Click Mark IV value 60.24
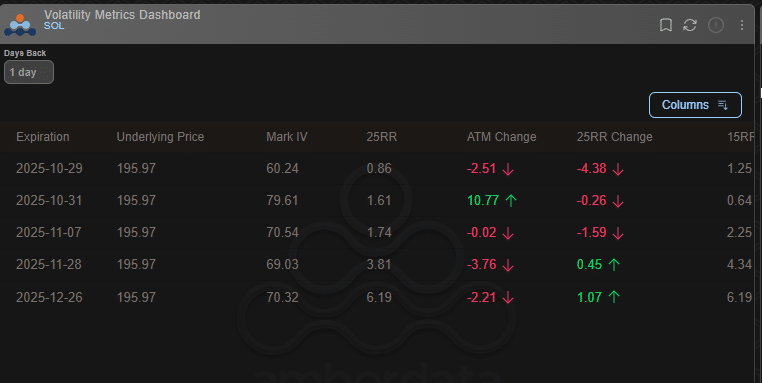 [282, 169]
